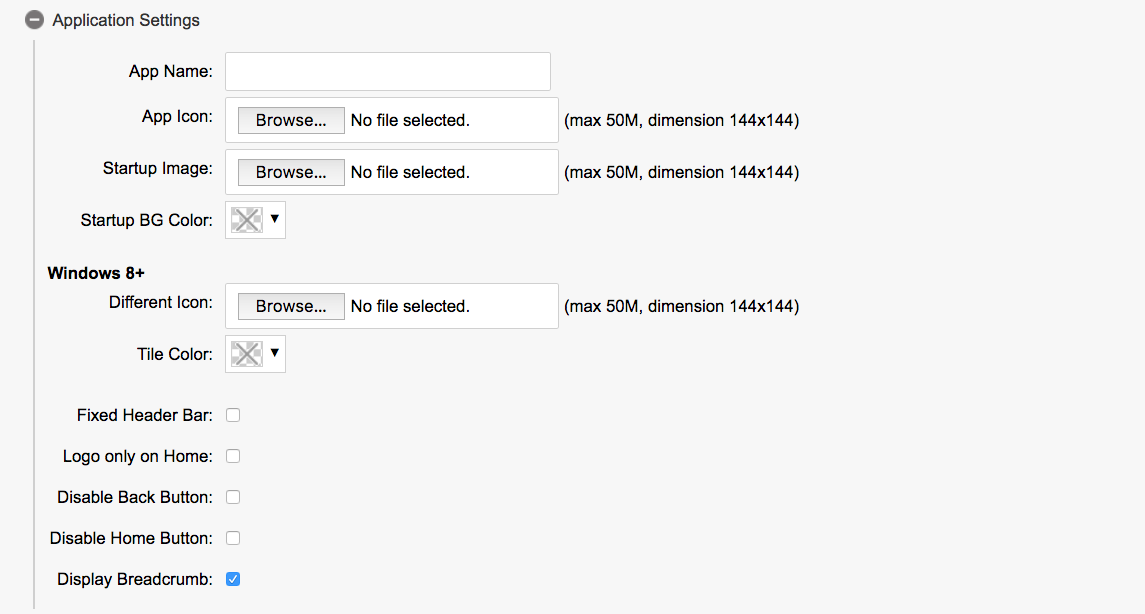Click the Tile Color swatch
The height and width of the screenshot is (614, 1145).
246,354
